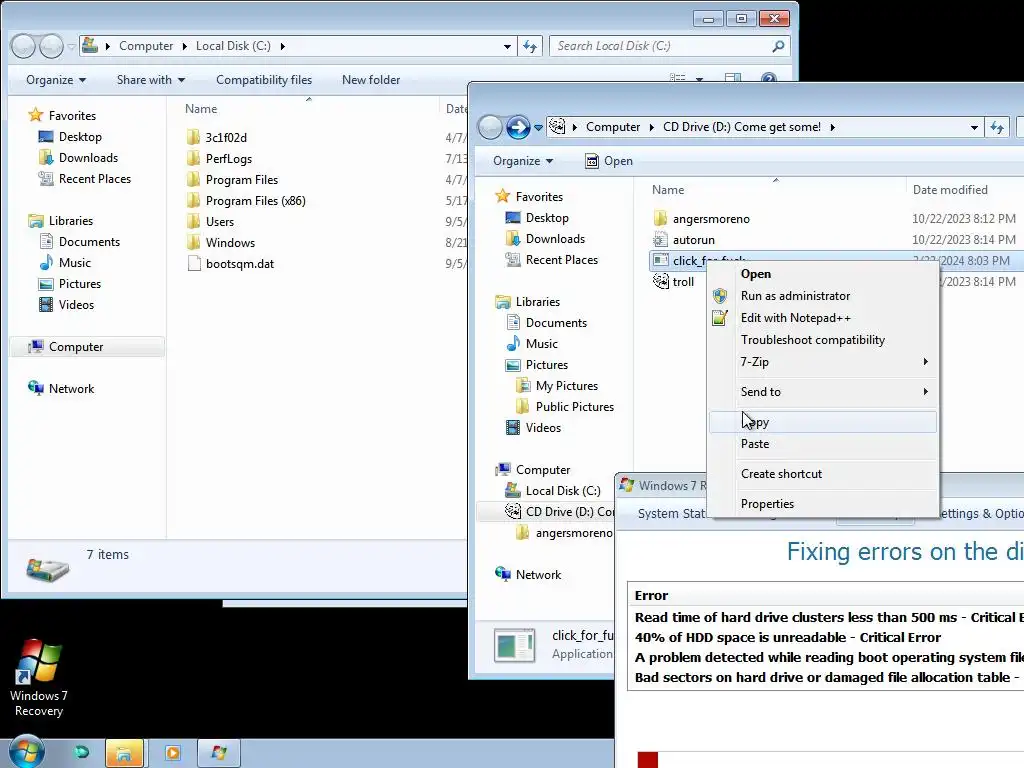Click the search magnifier in Local Disk window
The image size is (1024, 768).
778,46
